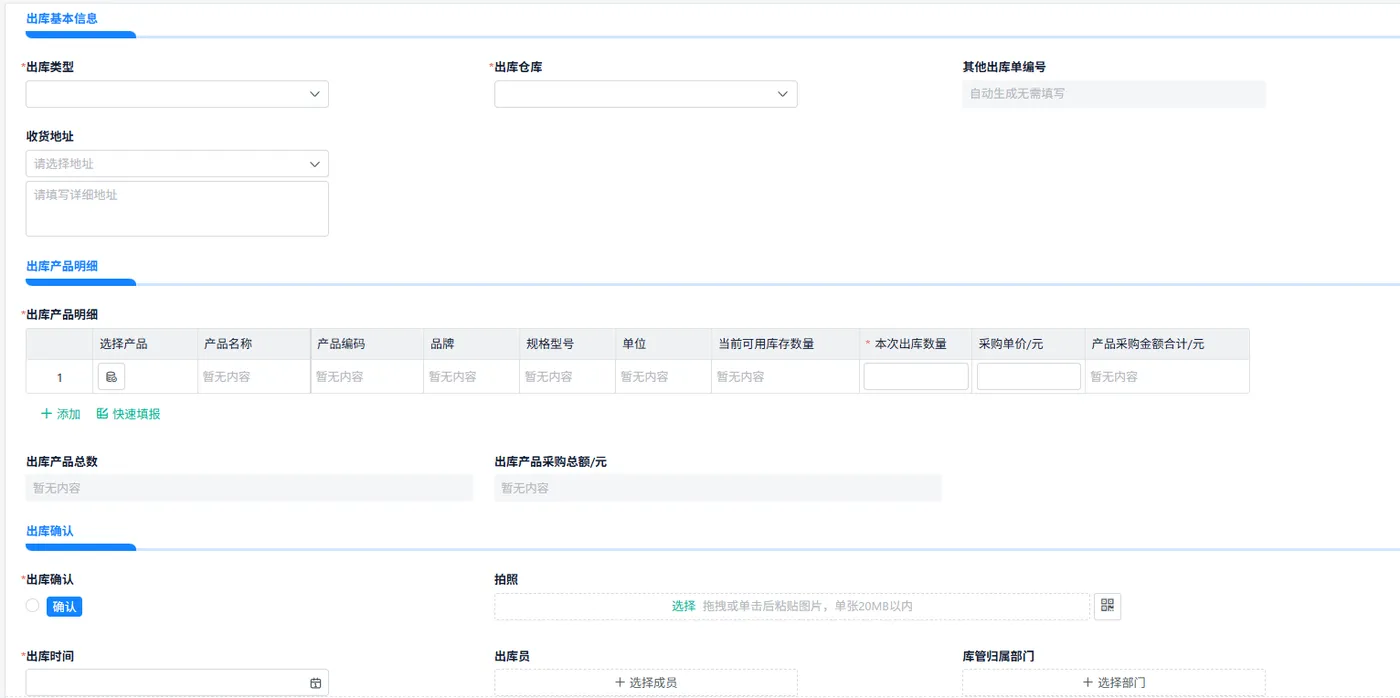The width and height of the screenshot is (1400, 698).
Task: Click the select-product icon in row 1
Action: coord(111,377)
